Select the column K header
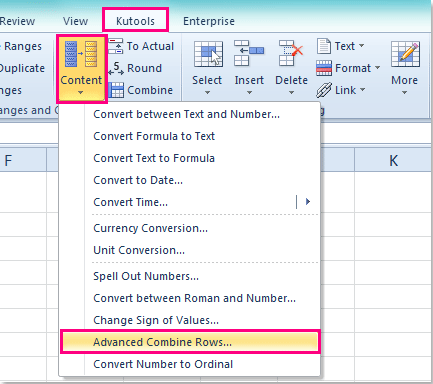 pyautogui.click(x=393, y=160)
